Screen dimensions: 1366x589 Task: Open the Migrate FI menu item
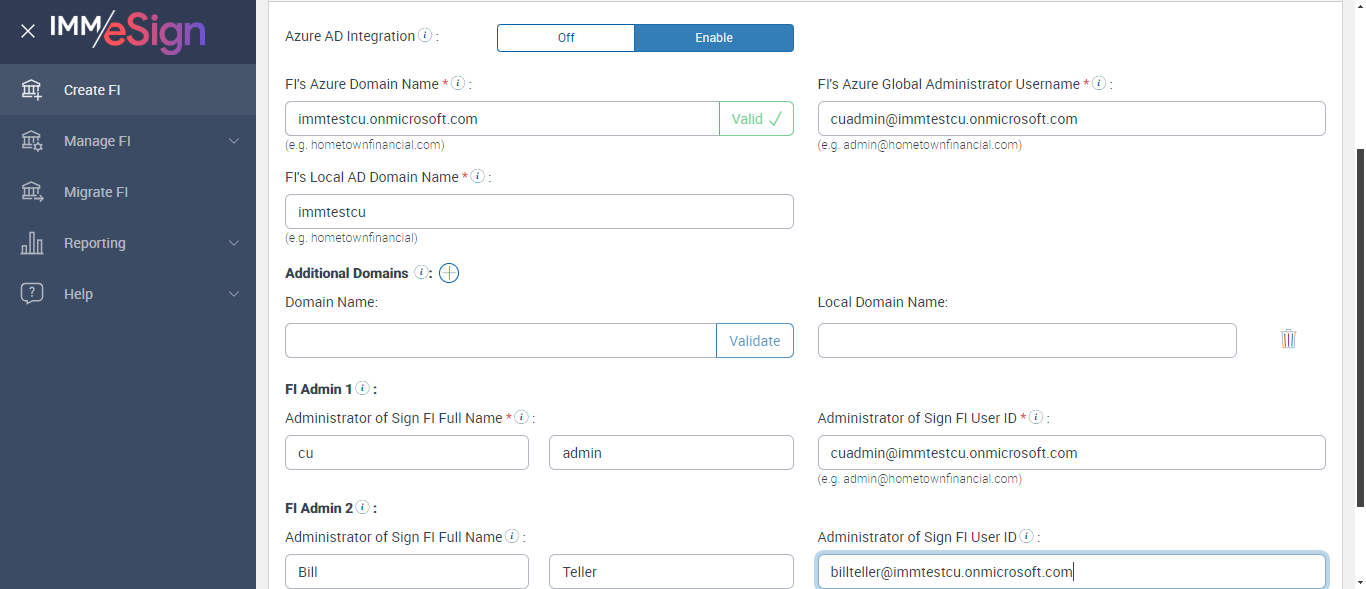click(x=96, y=192)
